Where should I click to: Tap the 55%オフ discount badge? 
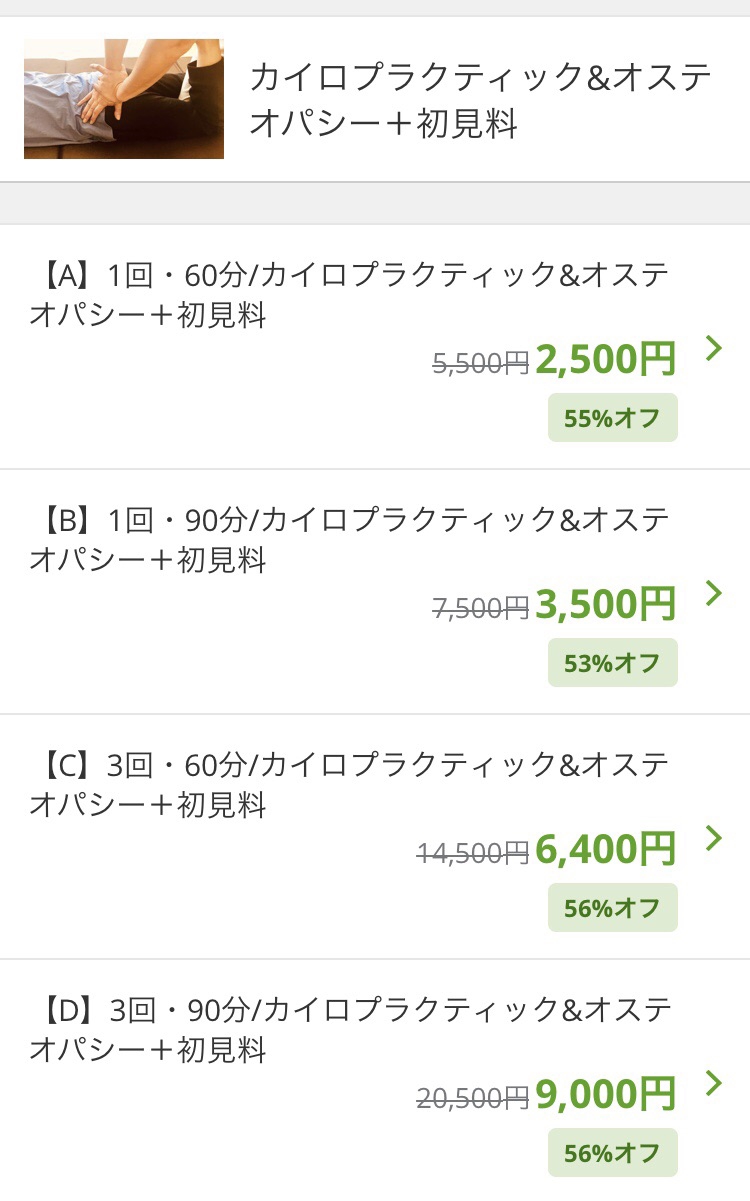[612, 418]
